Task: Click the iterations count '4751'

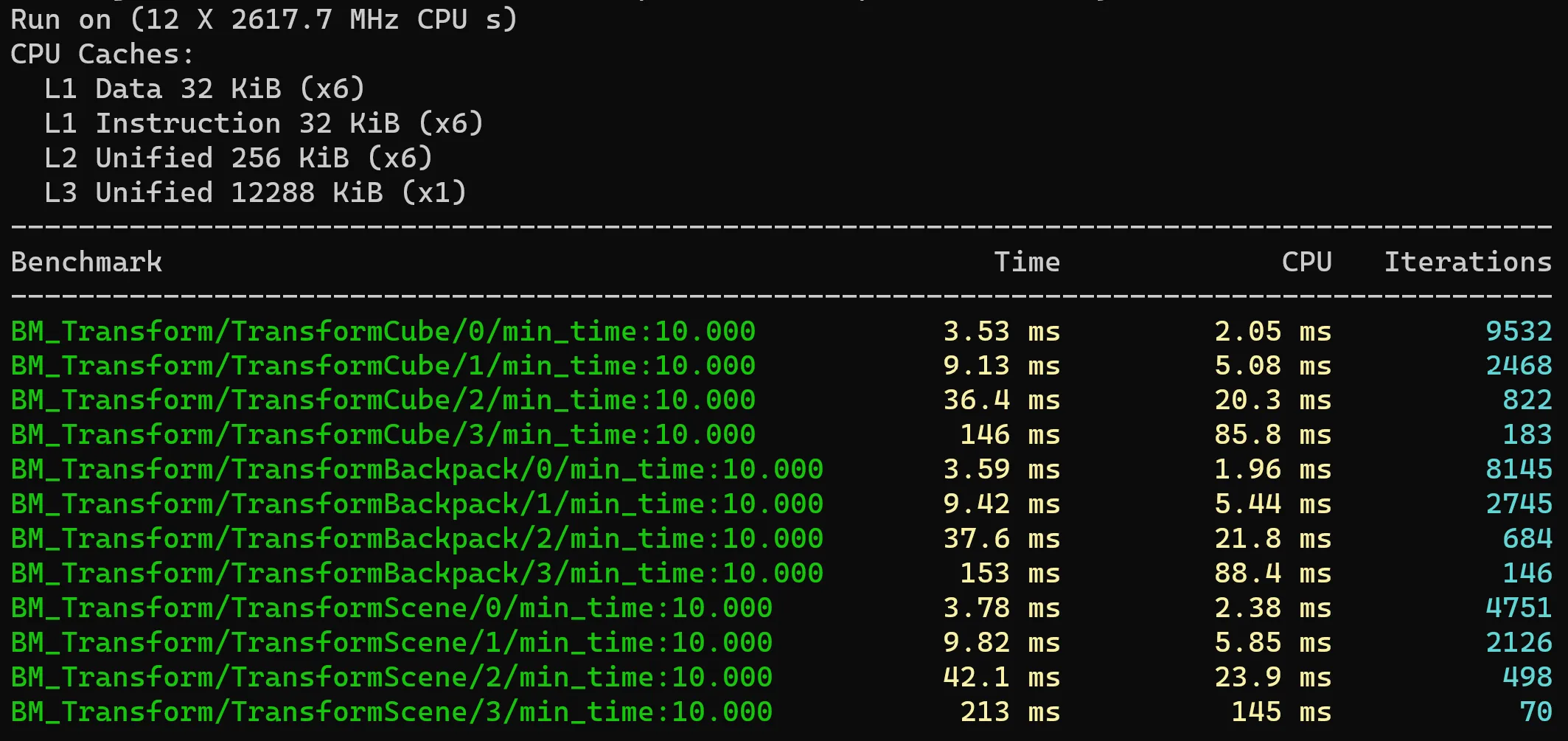Action: 1519,608
